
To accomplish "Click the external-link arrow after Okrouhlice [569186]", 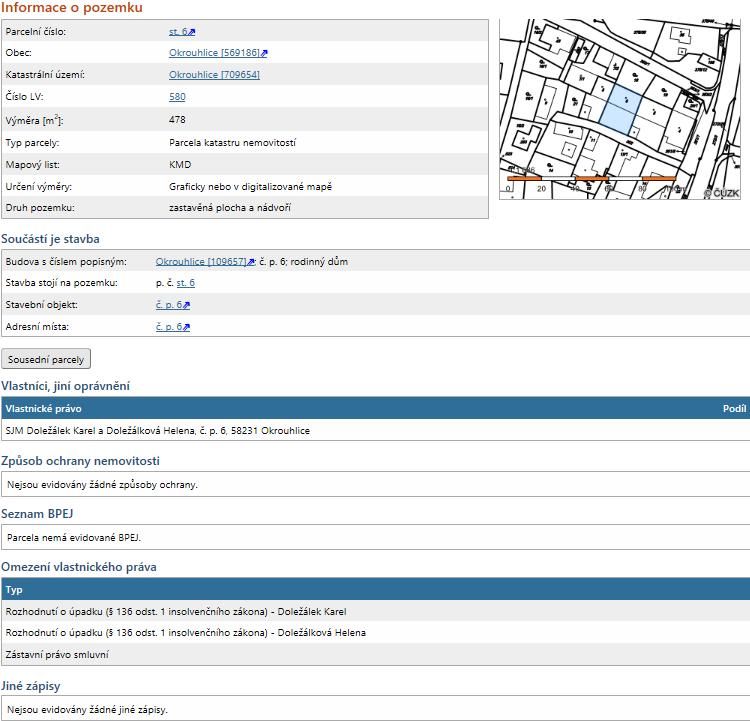I will point(264,53).
